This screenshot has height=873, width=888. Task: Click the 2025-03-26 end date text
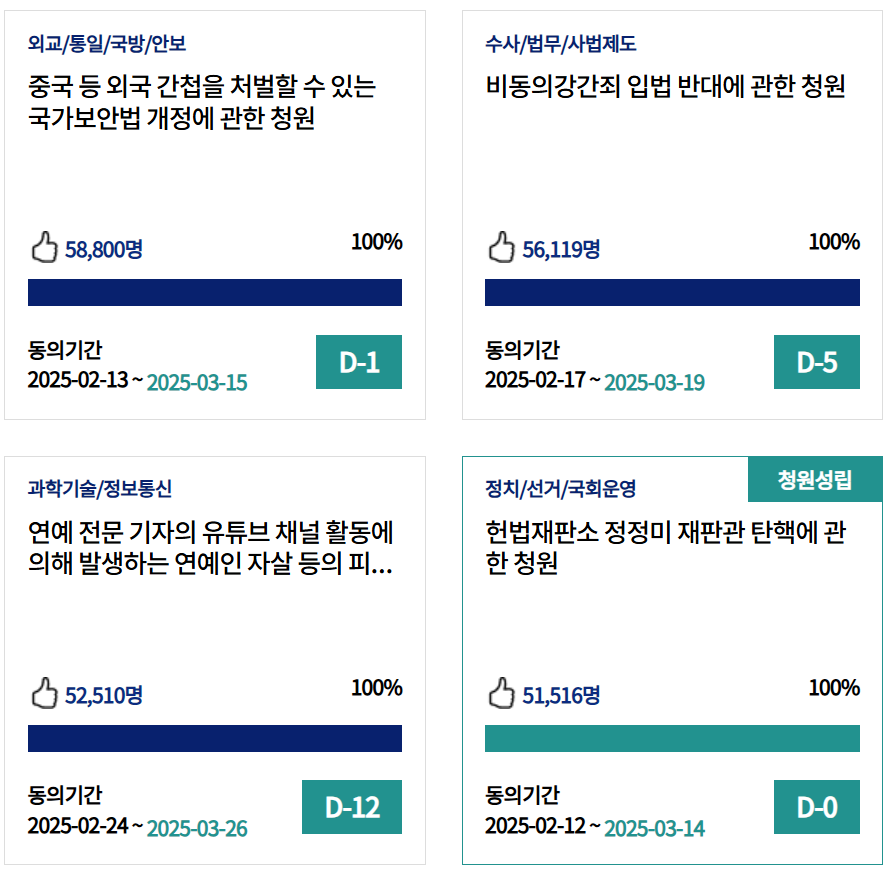tap(197, 828)
